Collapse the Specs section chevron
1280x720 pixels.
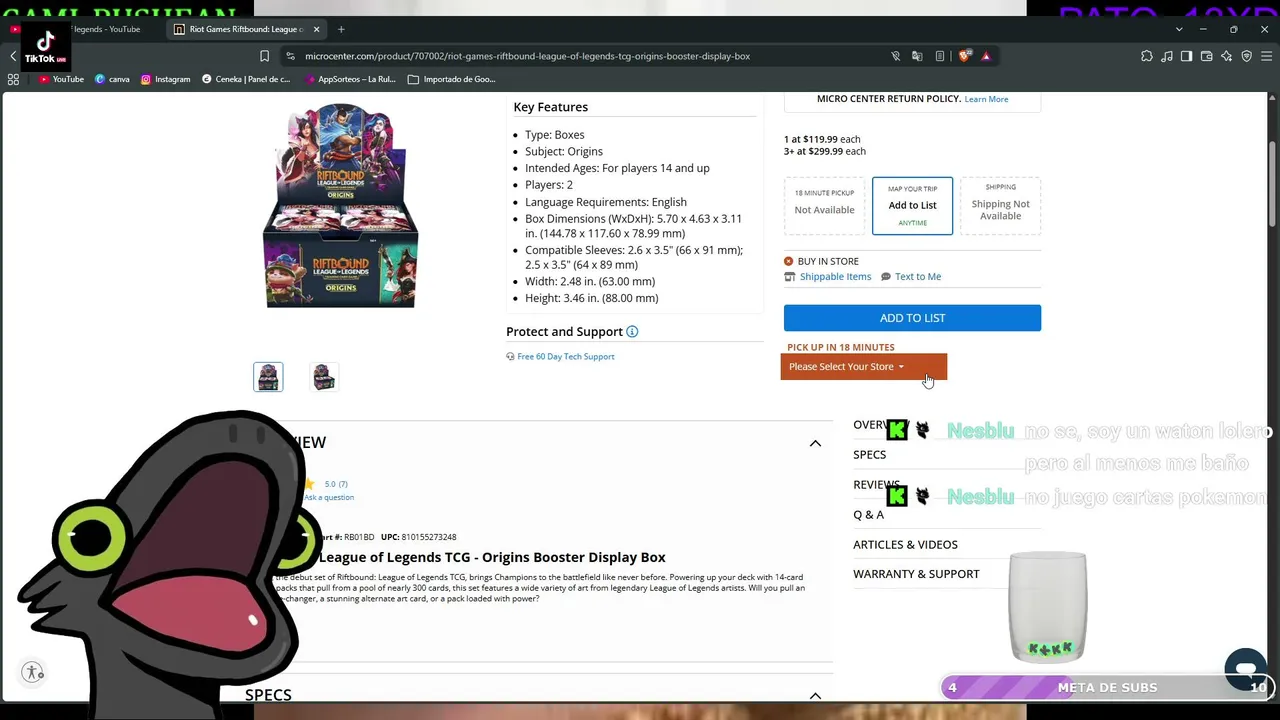(815, 695)
